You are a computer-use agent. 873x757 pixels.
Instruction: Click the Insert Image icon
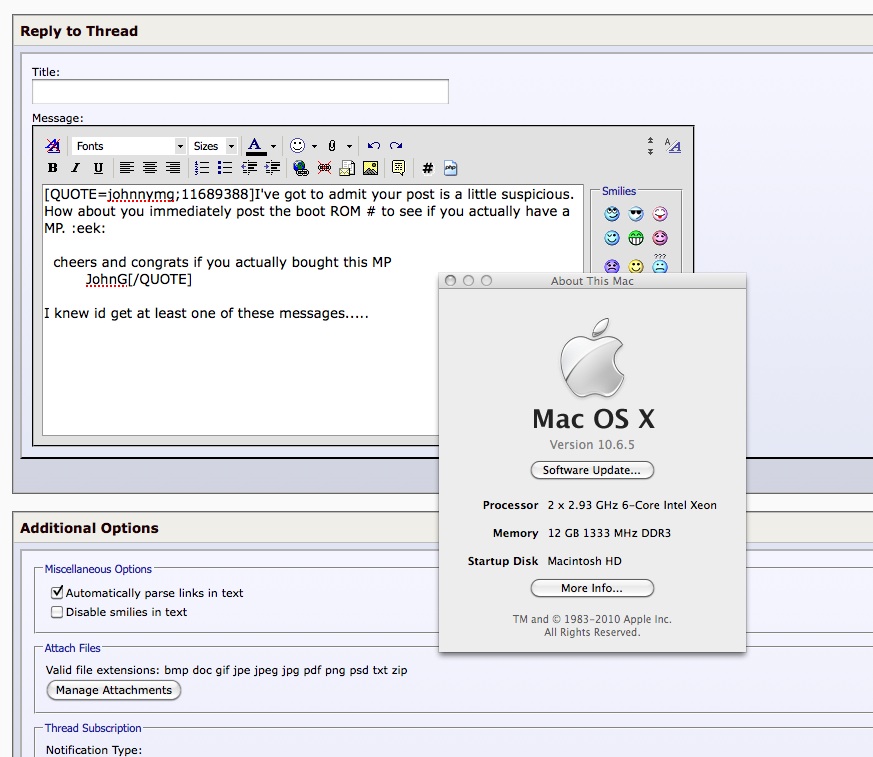click(x=370, y=168)
